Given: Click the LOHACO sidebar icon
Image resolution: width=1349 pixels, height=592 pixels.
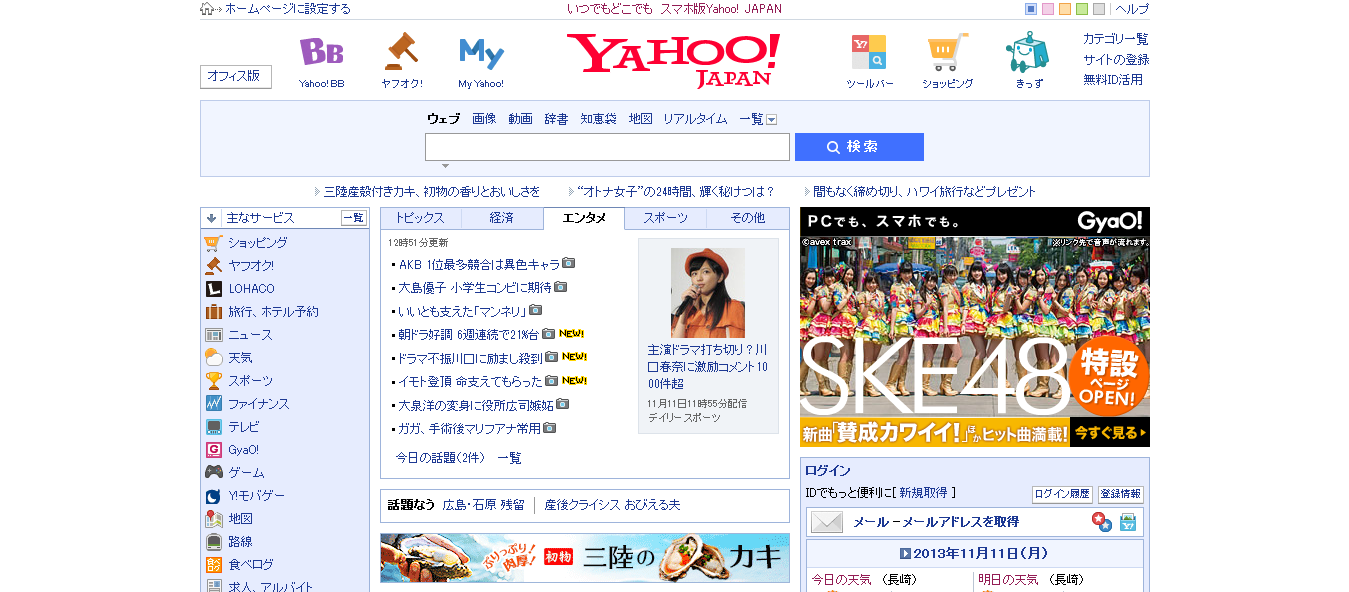Looking at the screenshot, I should tap(213, 289).
